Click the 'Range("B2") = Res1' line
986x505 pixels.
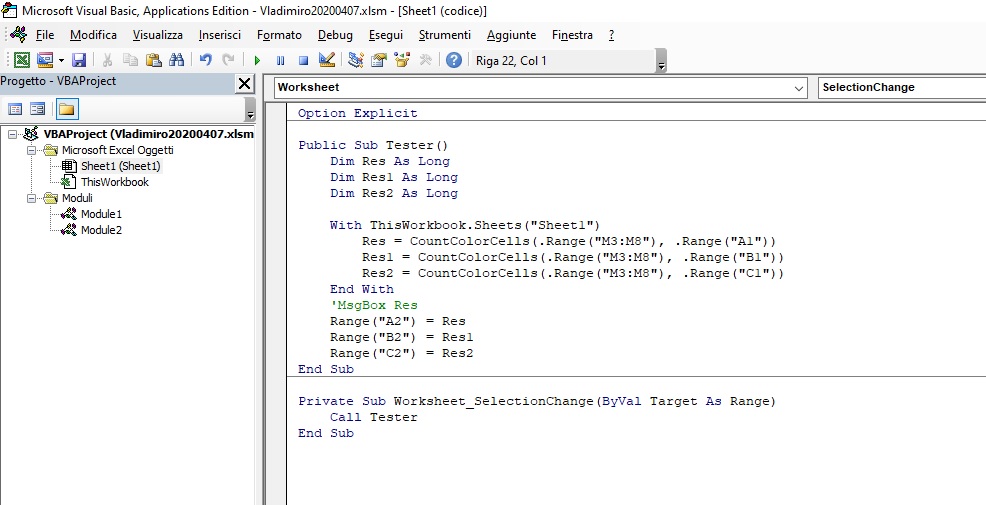click(401, 337)
